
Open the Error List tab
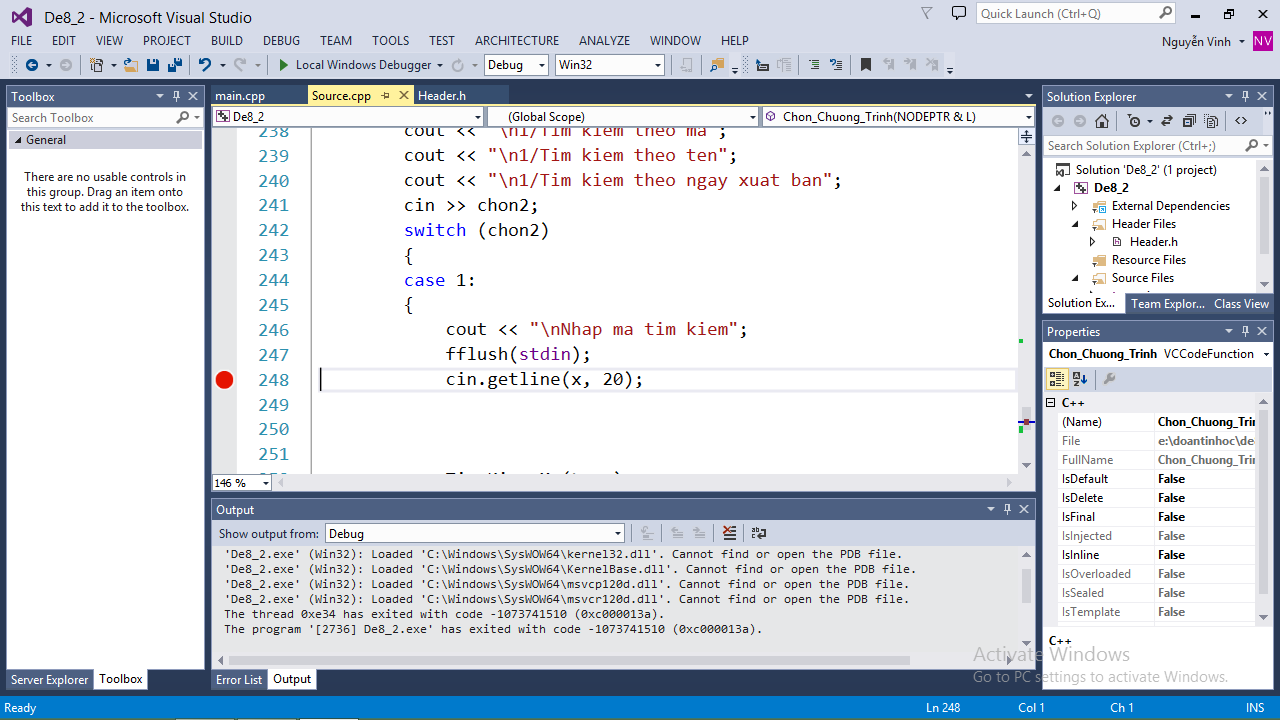(x=239, y=679)
